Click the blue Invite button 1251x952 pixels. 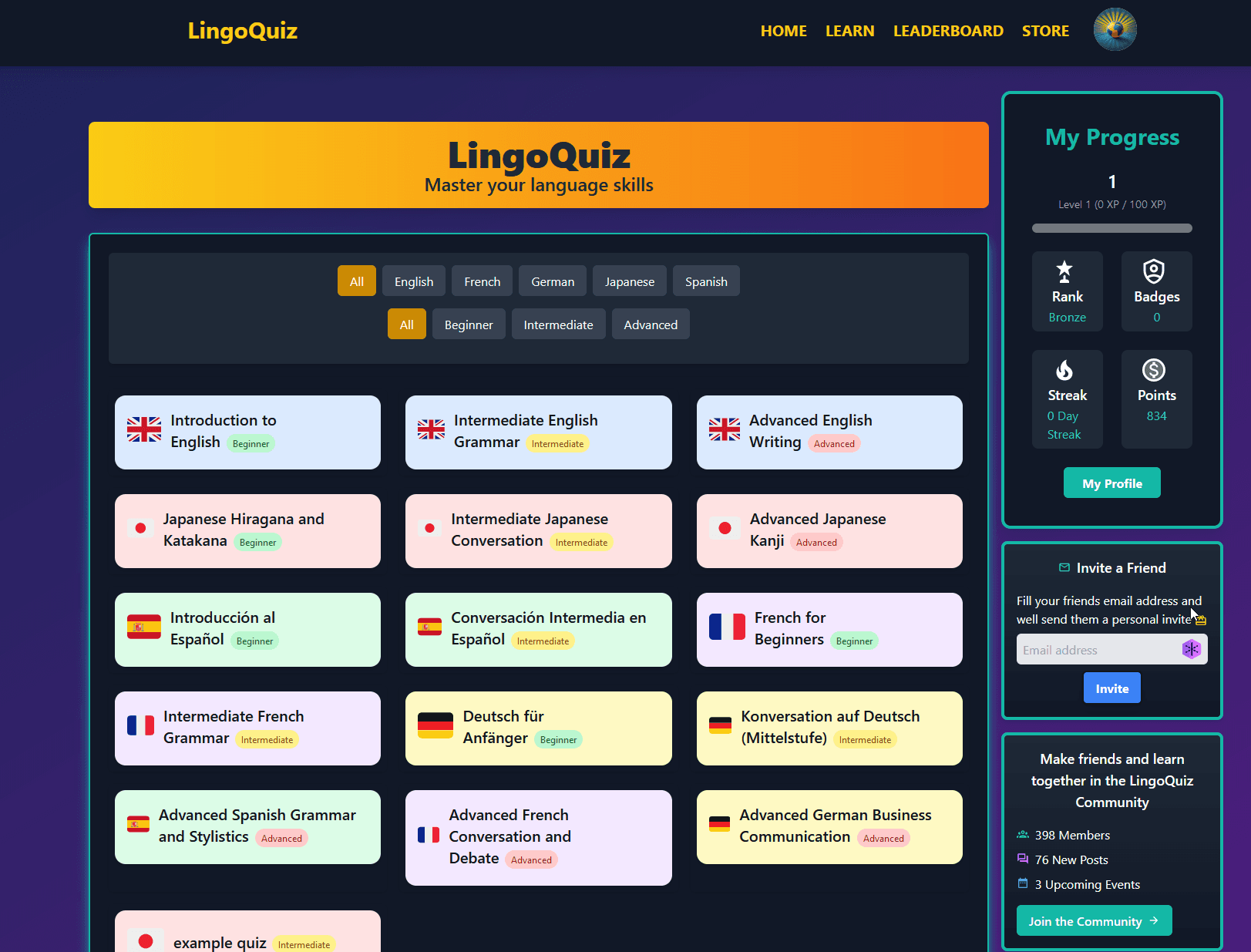click(1112, 688)
